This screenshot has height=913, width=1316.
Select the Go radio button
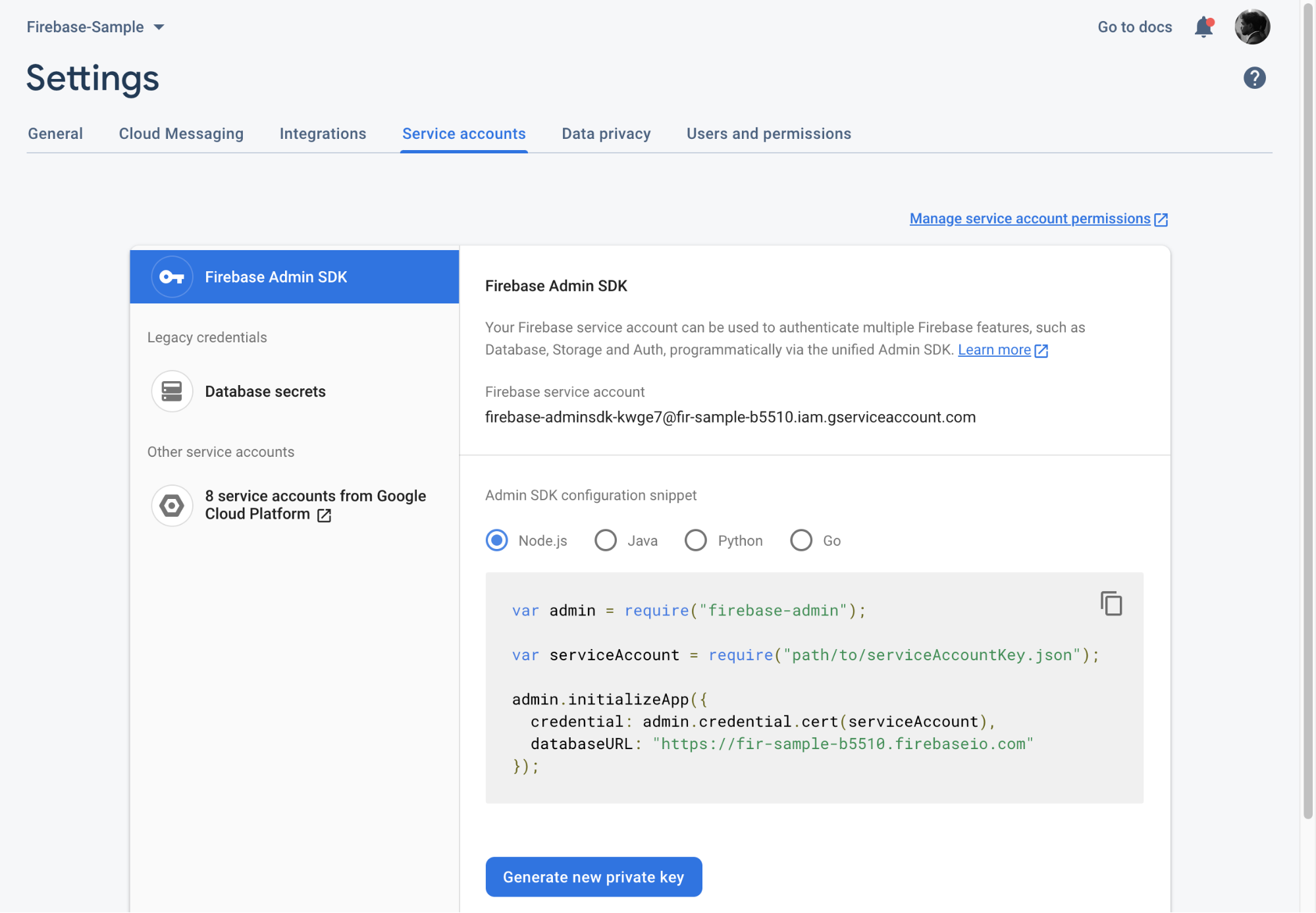click(801, 540)
